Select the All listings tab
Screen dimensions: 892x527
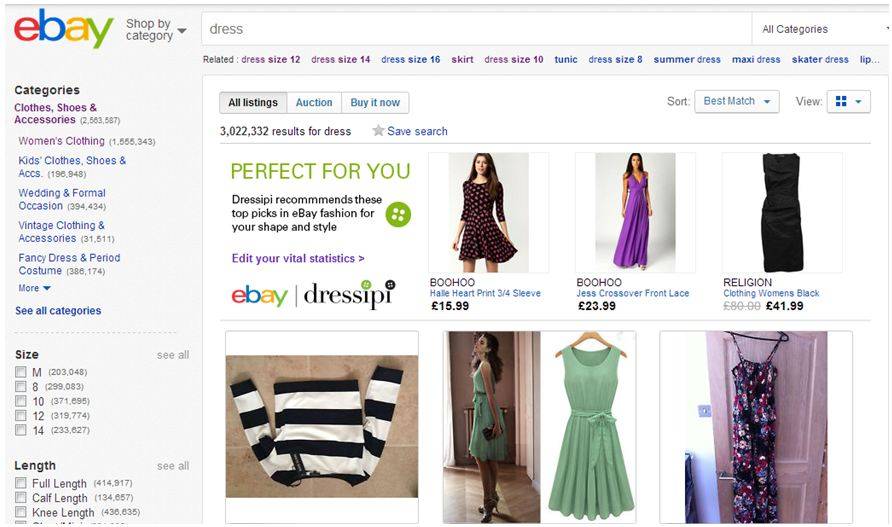tap(253, 102)
